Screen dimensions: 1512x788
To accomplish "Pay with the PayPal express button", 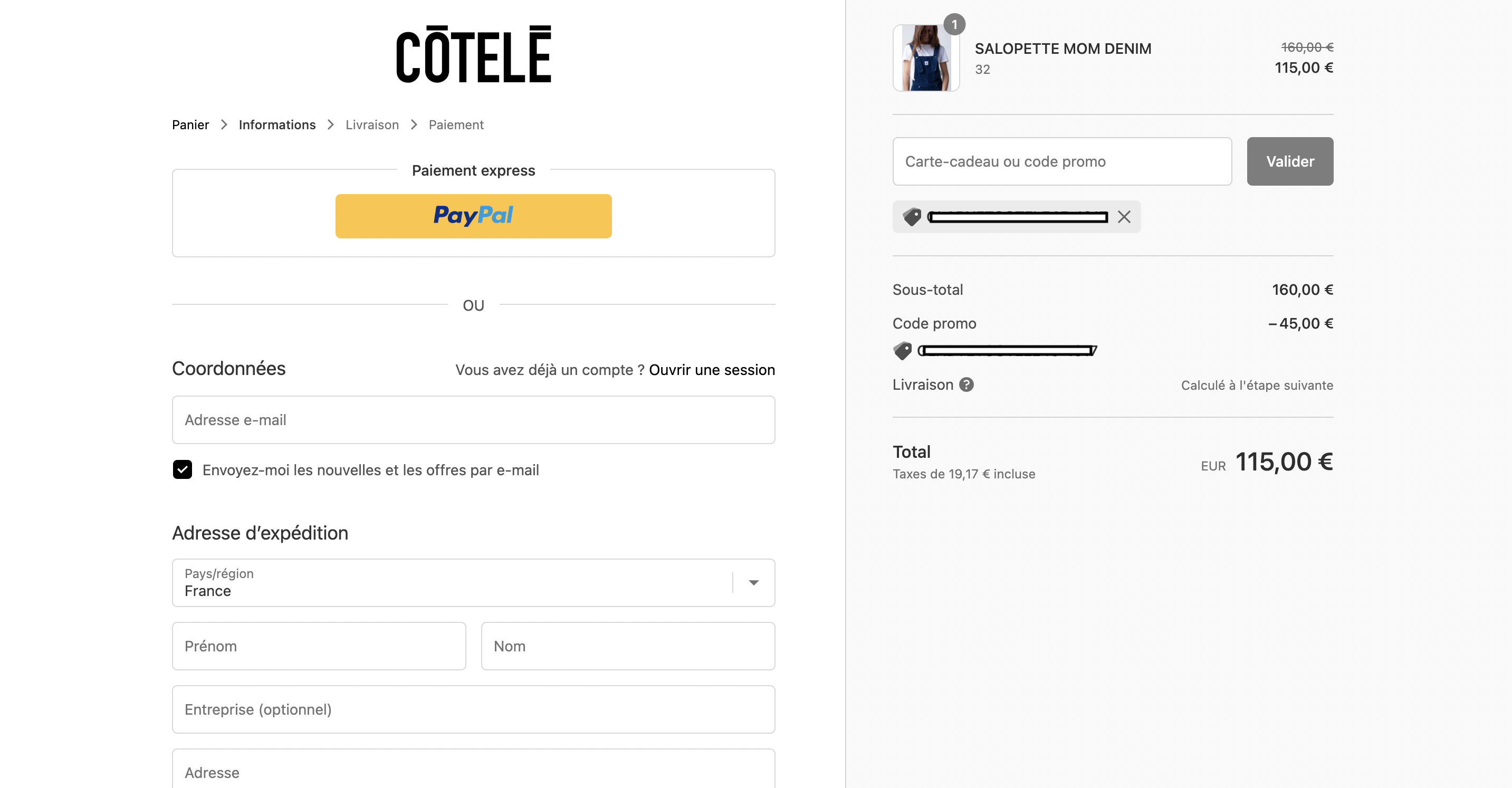I will [473, 216].
